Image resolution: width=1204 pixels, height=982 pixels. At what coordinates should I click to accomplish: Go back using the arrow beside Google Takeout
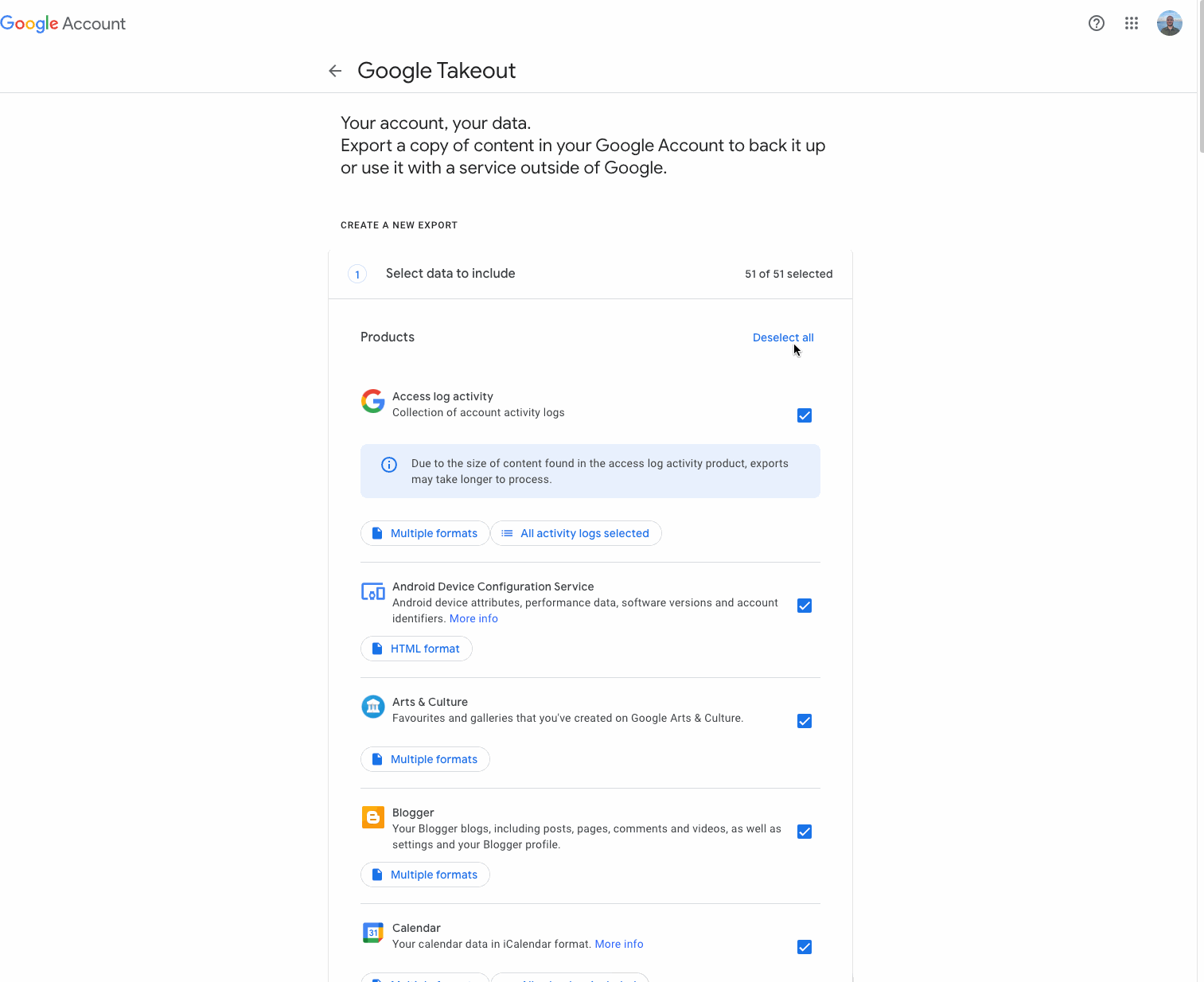coord(335,71)
